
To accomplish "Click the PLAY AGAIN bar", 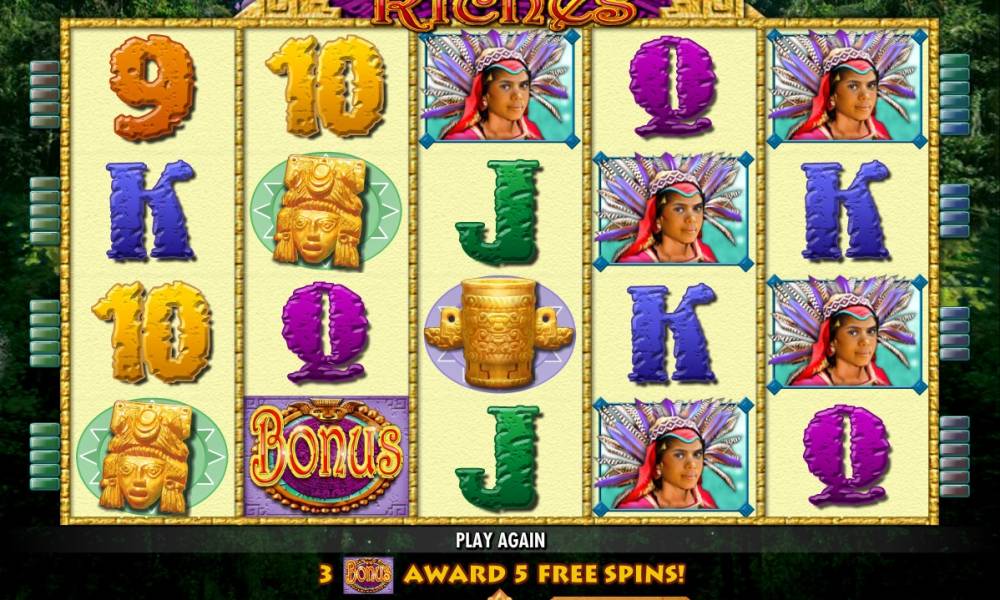I will [x=500, y=540].
